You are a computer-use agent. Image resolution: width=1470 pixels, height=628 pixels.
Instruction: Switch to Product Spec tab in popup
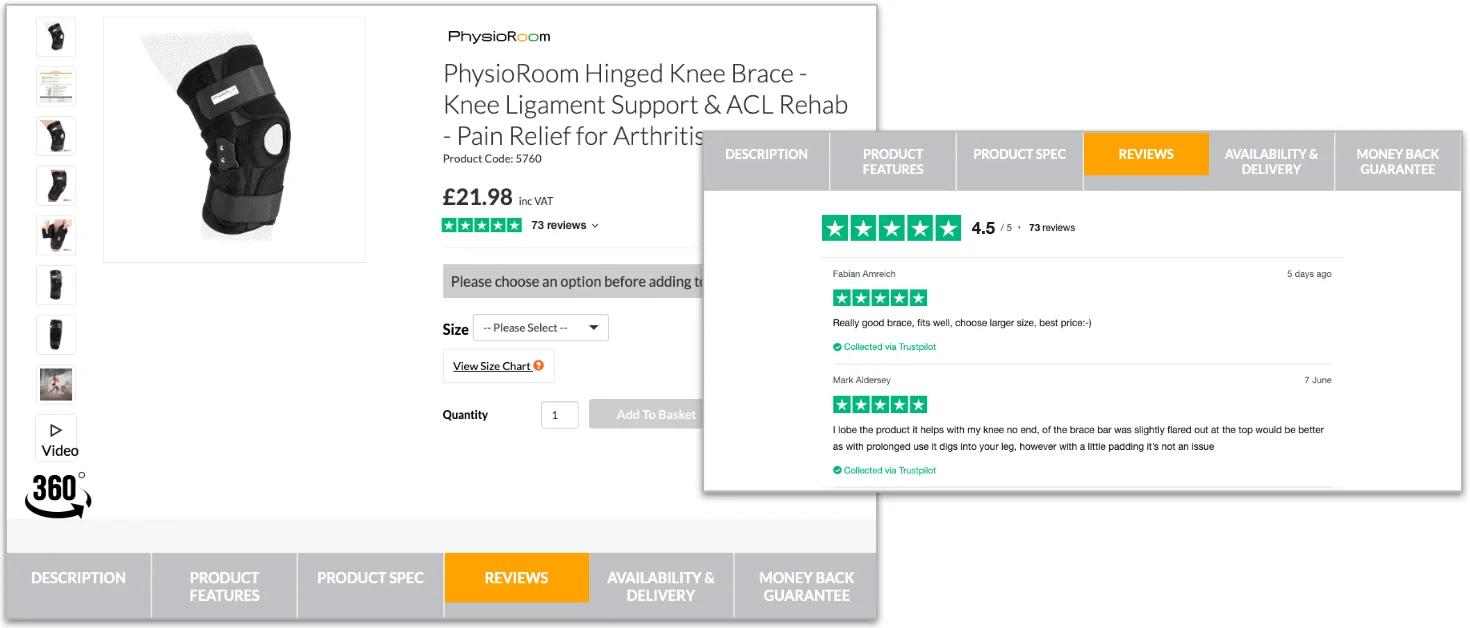tap(1019, 155)
